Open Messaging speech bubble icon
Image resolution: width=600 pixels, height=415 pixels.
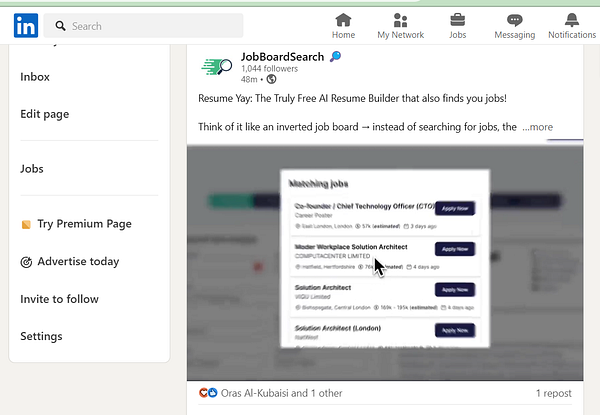515,20
